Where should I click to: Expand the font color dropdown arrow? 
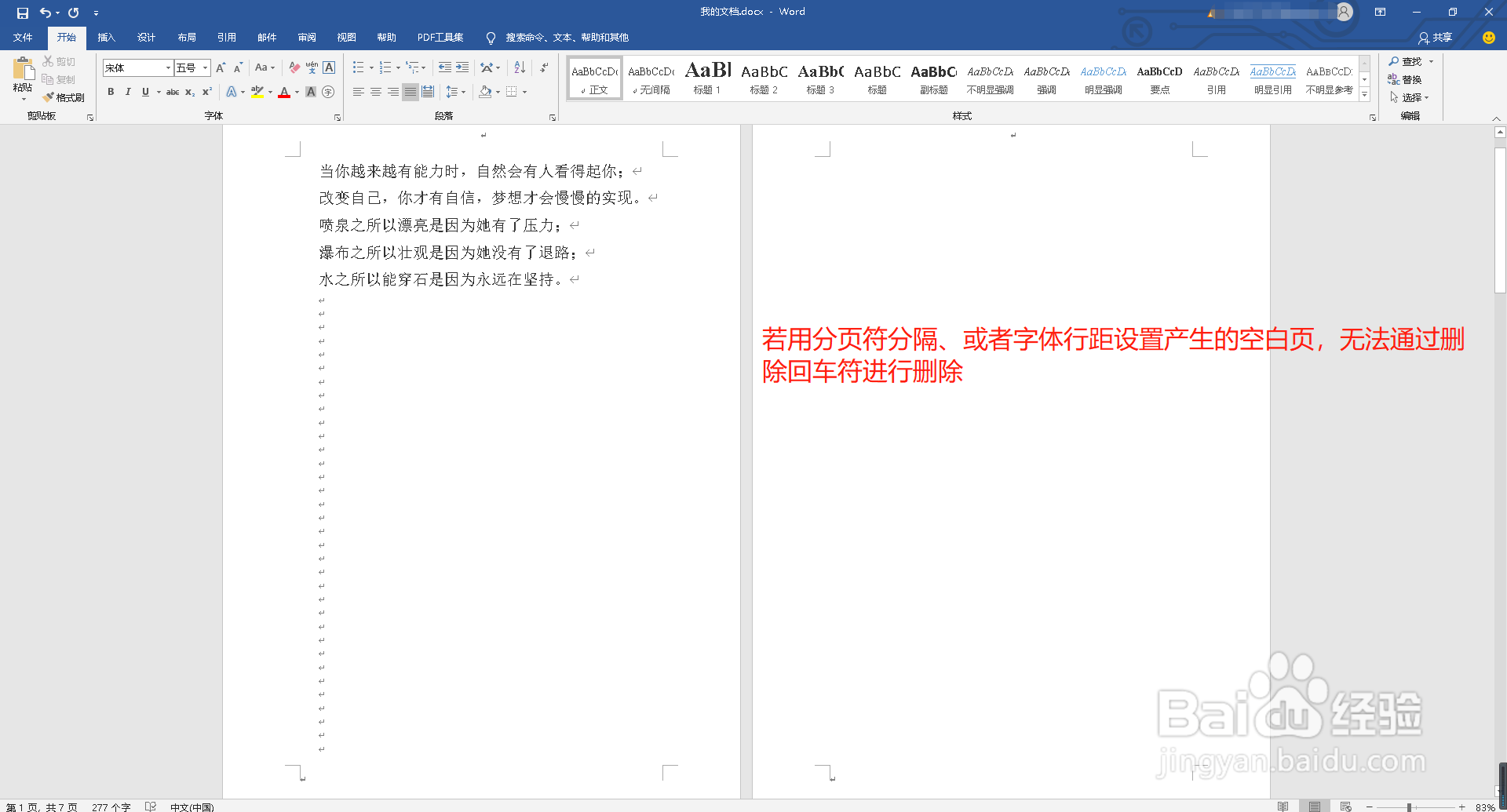coord(297,92)
